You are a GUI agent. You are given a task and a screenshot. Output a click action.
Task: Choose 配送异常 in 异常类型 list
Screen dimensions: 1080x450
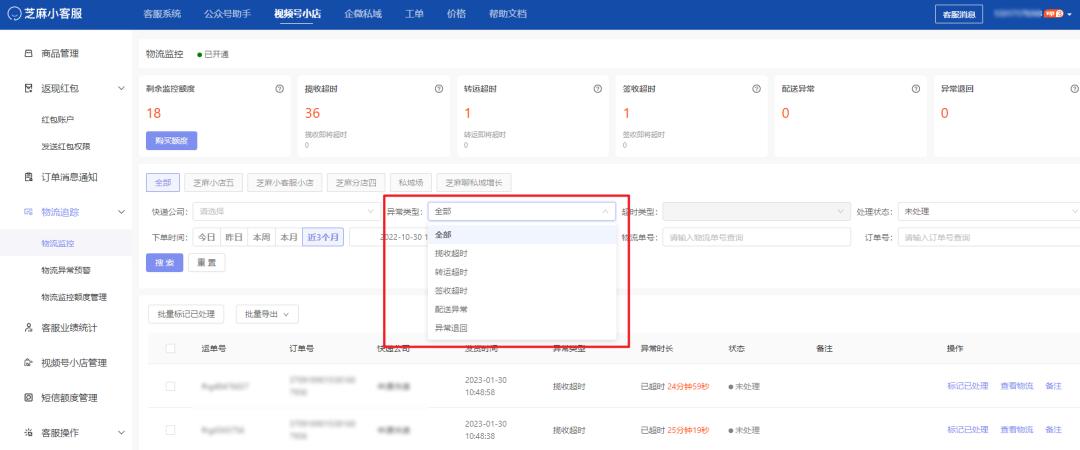click(521, 309)
